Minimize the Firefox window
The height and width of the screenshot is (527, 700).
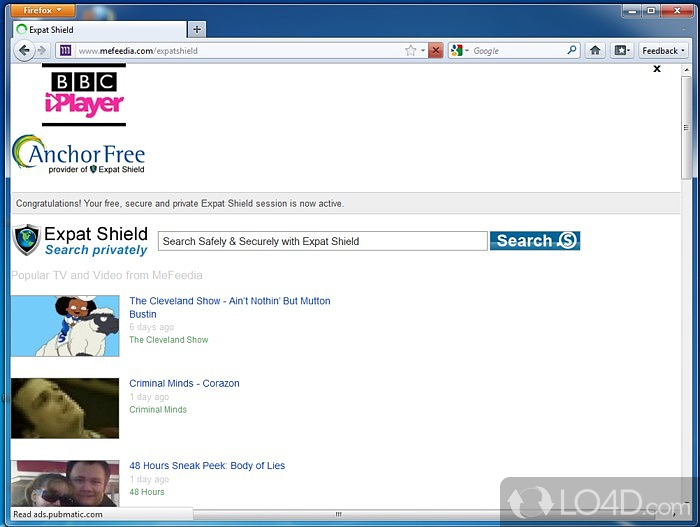[632, 10]
